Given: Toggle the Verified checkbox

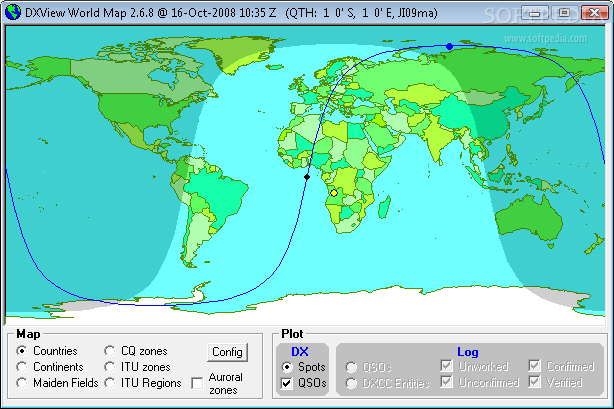Looking at the screenshot, I should [x=534, y=382].
